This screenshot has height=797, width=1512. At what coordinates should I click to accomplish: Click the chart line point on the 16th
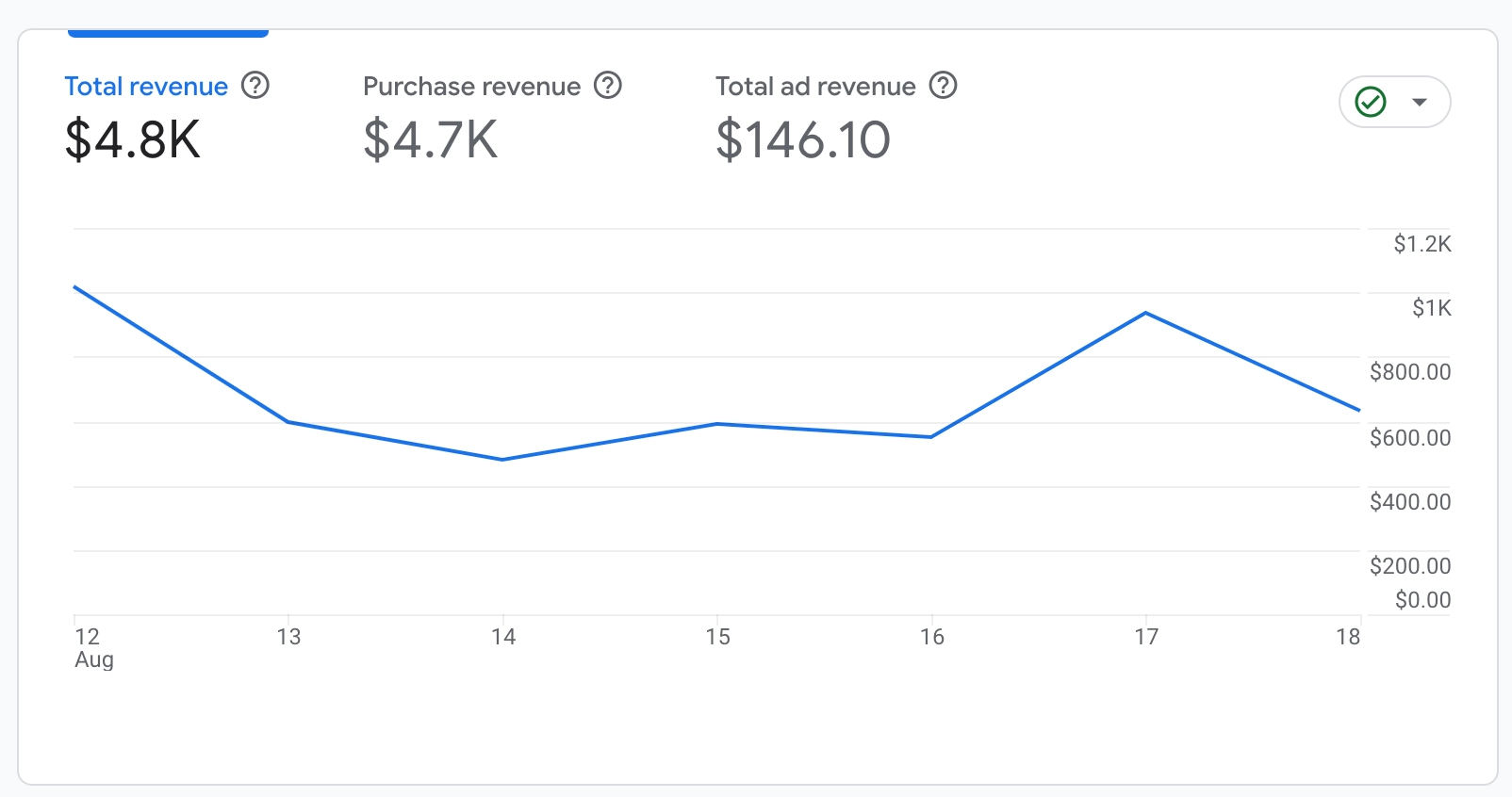[x=931, y=437]
